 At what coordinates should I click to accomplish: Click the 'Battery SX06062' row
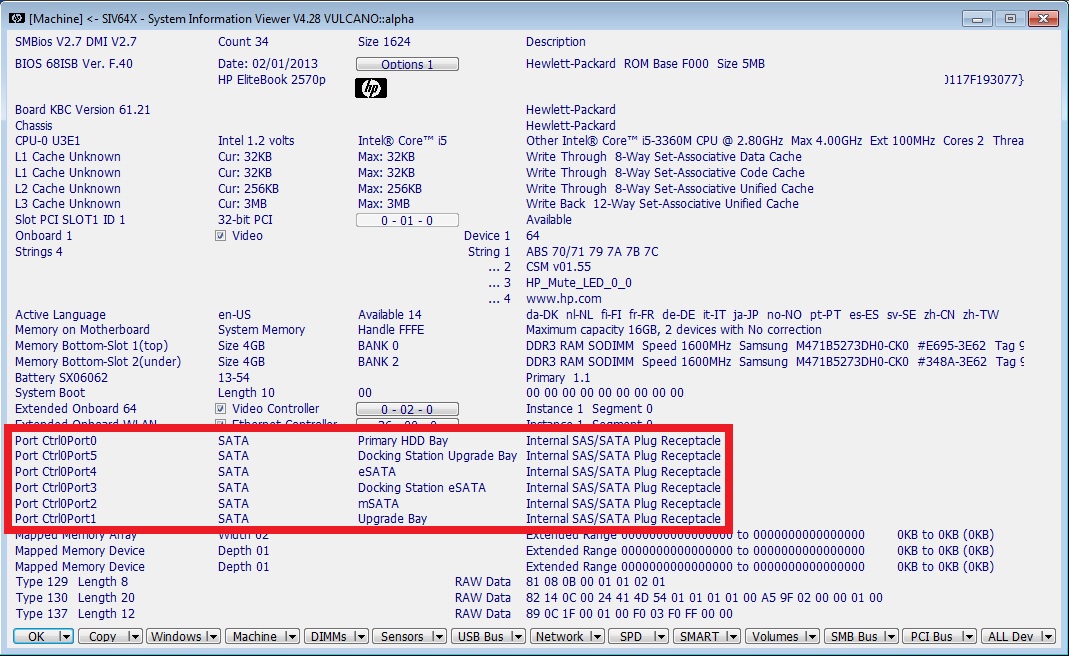[61, 377]
